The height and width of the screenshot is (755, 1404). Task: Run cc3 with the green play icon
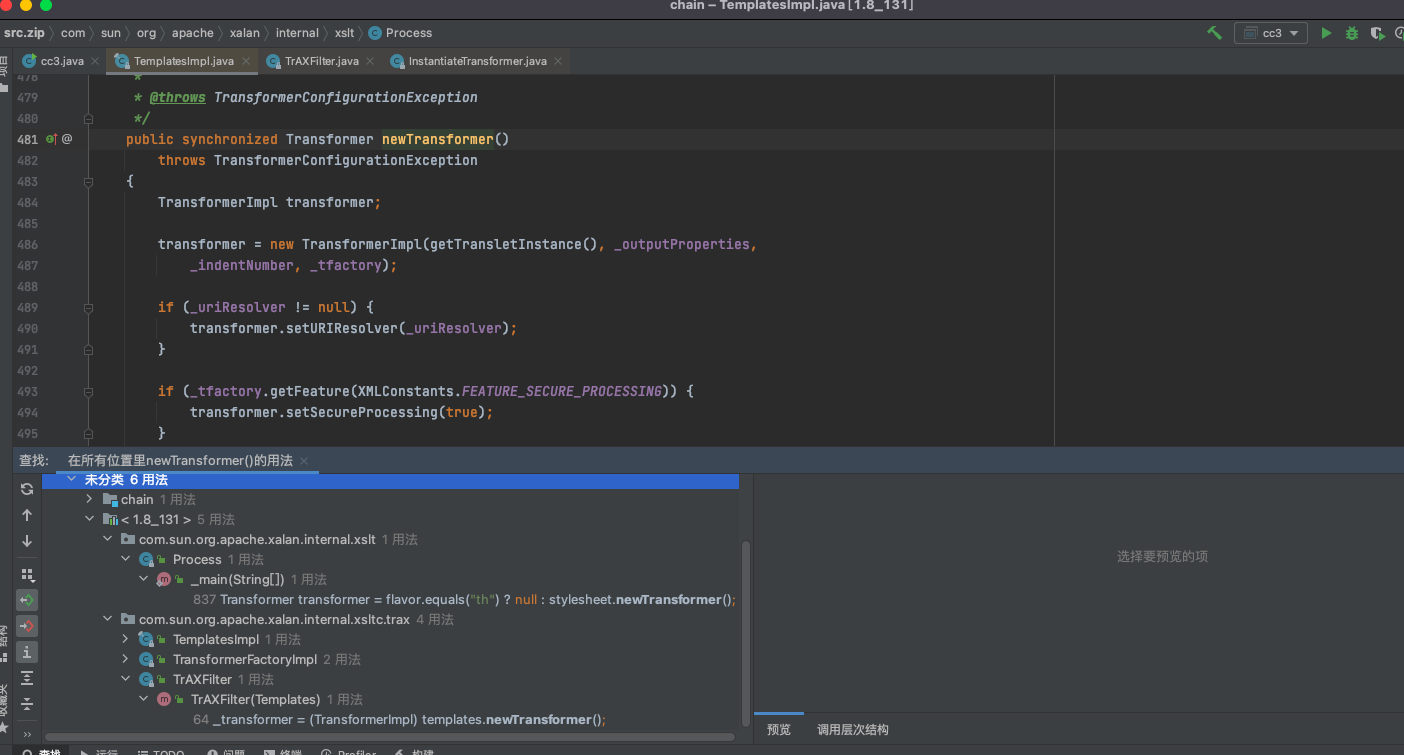point(1326,33)
